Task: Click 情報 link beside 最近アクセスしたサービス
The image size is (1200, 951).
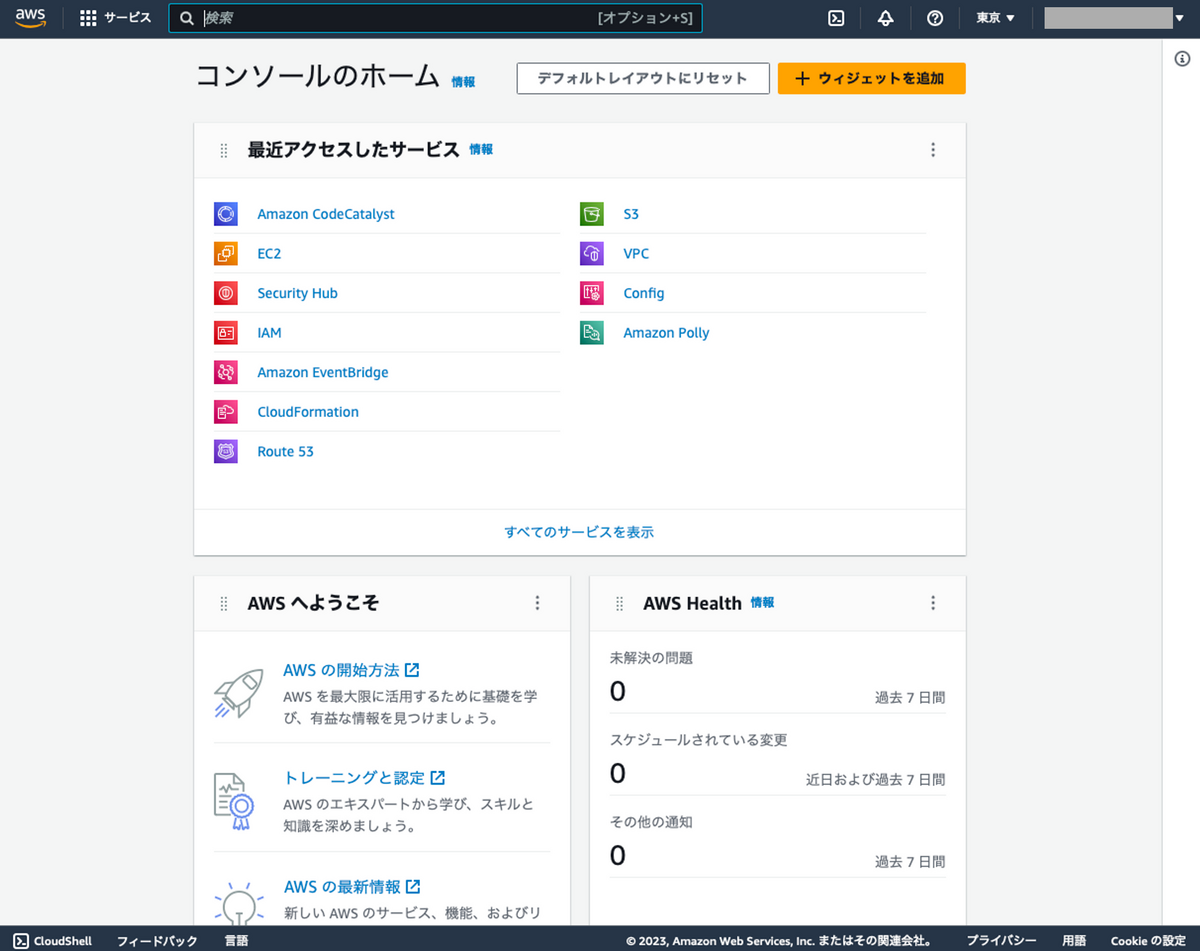Action: [x=481, y=149]
